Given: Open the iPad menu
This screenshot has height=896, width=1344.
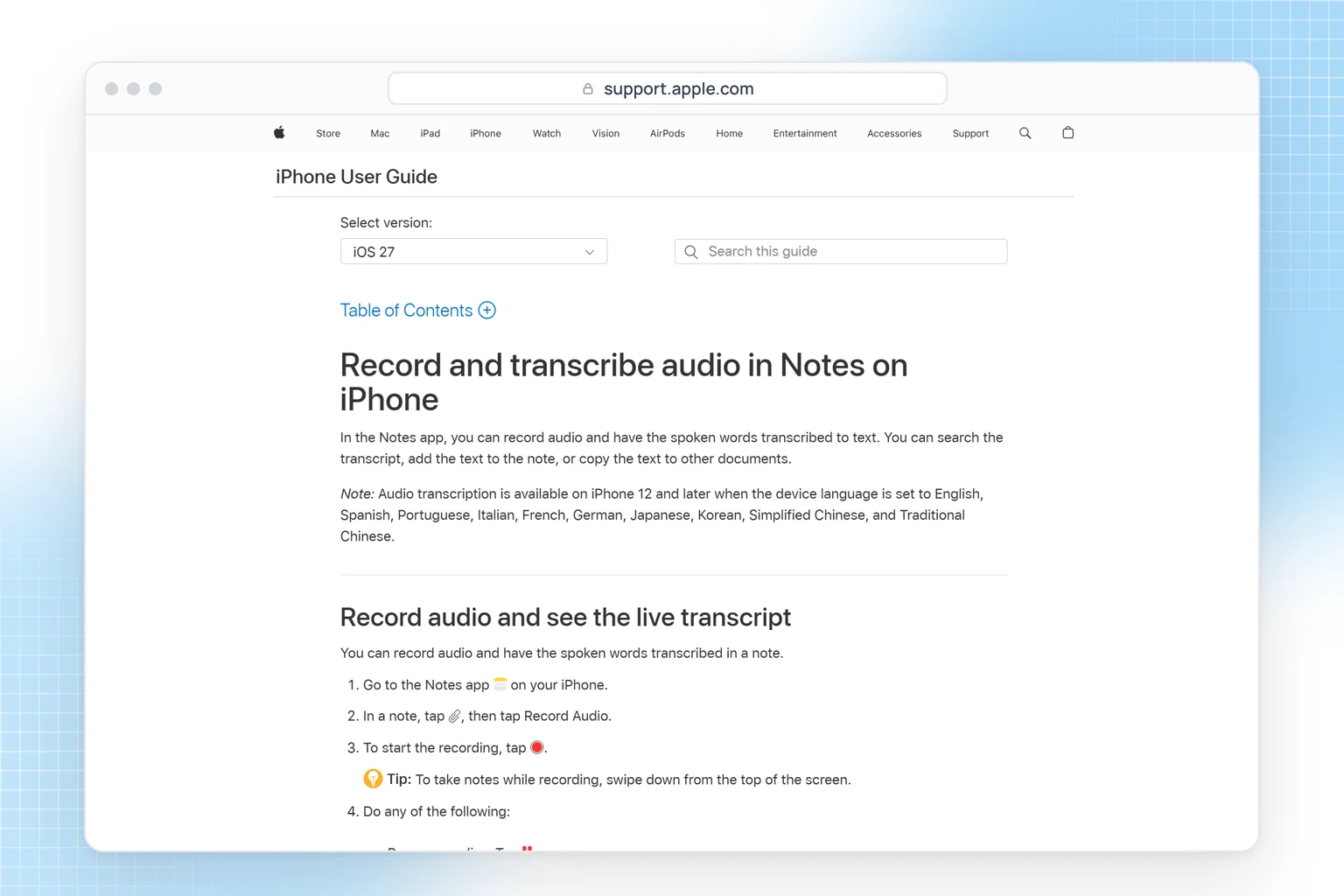Looking at the screenshot, I should click(x=430, y=133).
